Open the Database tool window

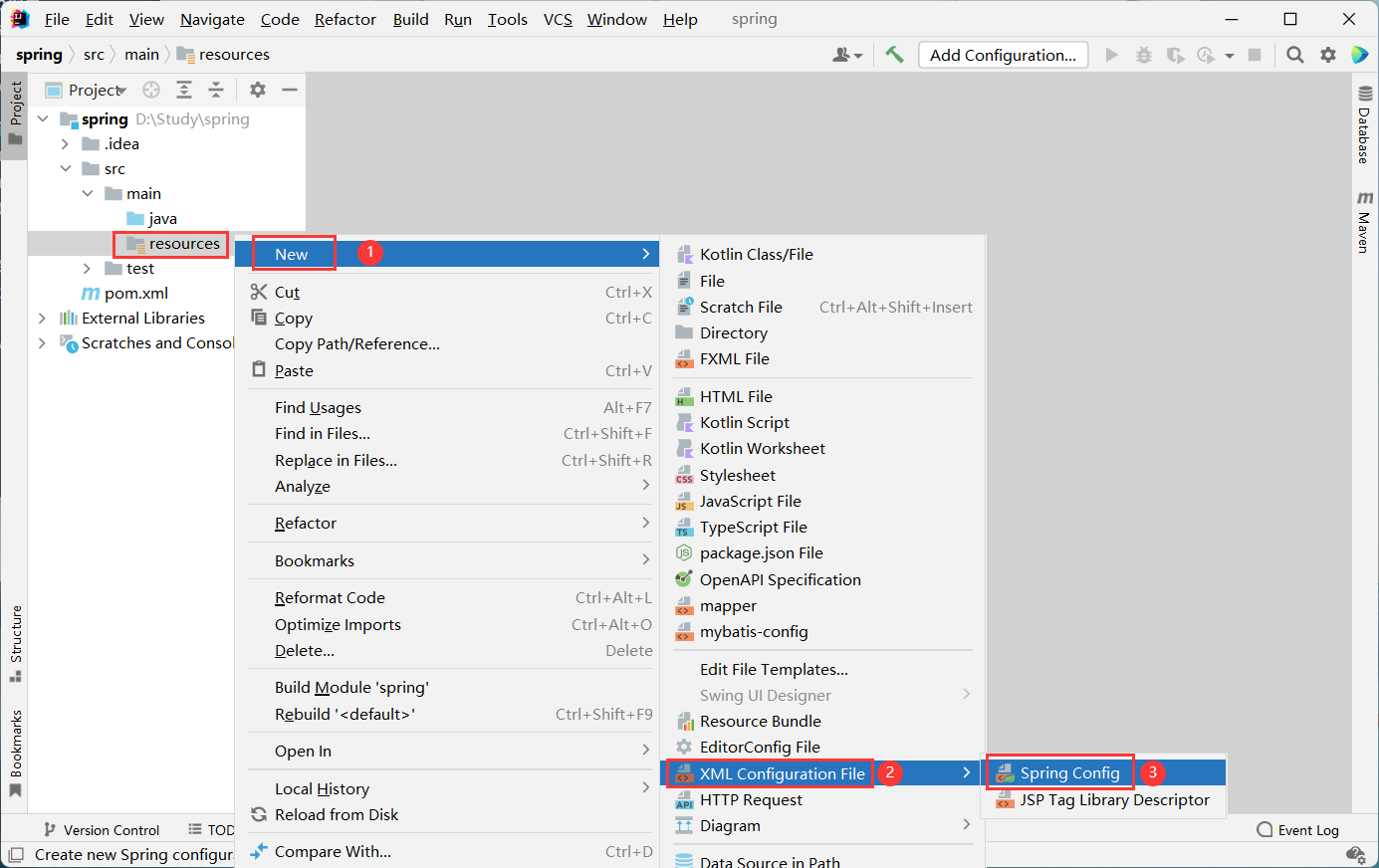(x=1364, y=125)
